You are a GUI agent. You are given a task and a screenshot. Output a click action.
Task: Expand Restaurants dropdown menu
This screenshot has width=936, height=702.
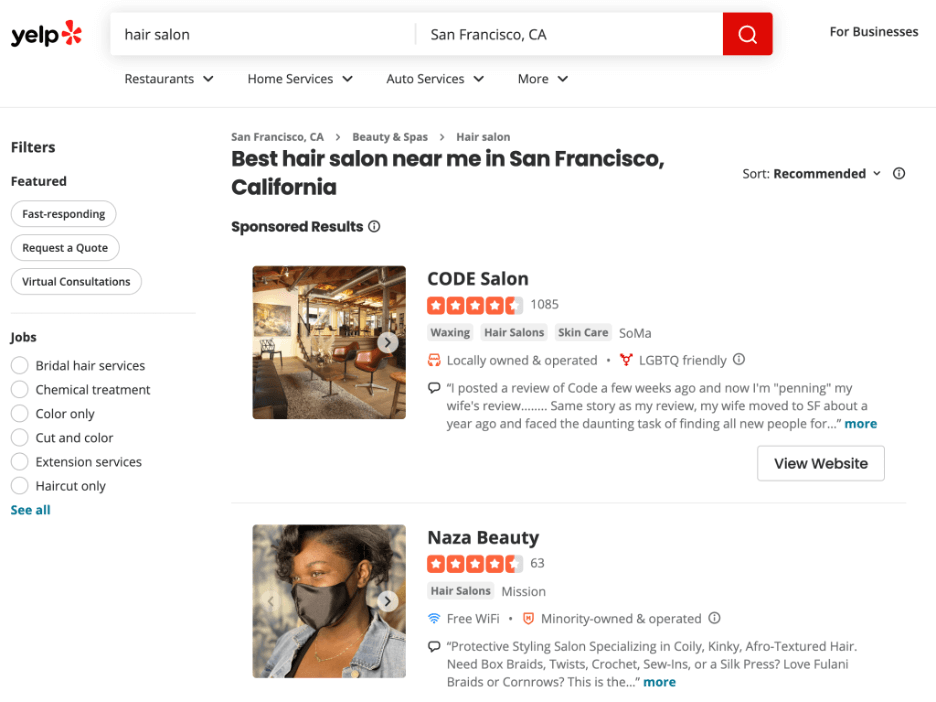[x=169, y=79]
